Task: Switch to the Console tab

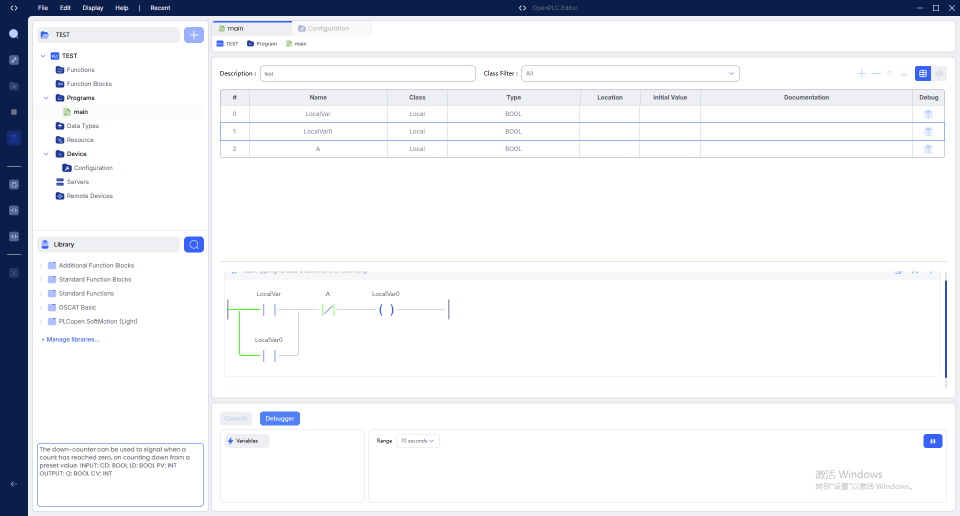Action: pyautogui.click(x=236, y=419)
